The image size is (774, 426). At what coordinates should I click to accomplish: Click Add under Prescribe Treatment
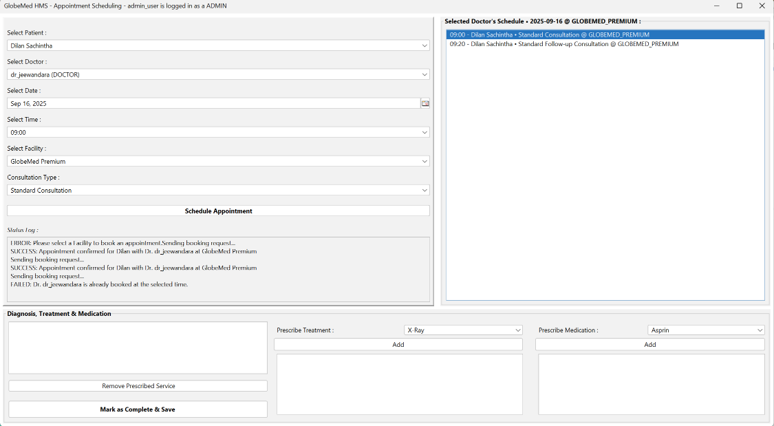[398, 345]
